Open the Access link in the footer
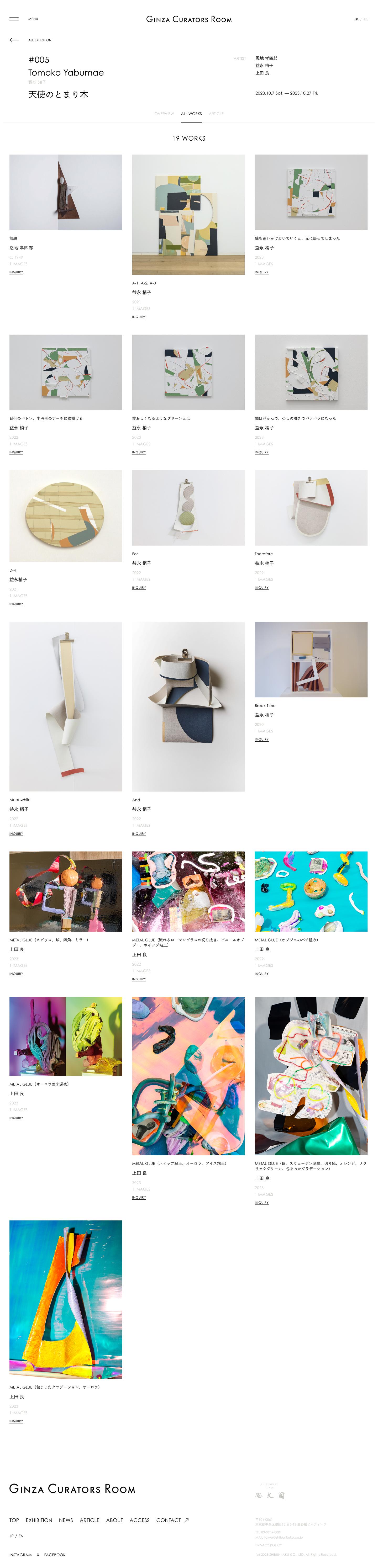Image resolution: width=378 pixels, height=1568 pixels. point(139,1520)
